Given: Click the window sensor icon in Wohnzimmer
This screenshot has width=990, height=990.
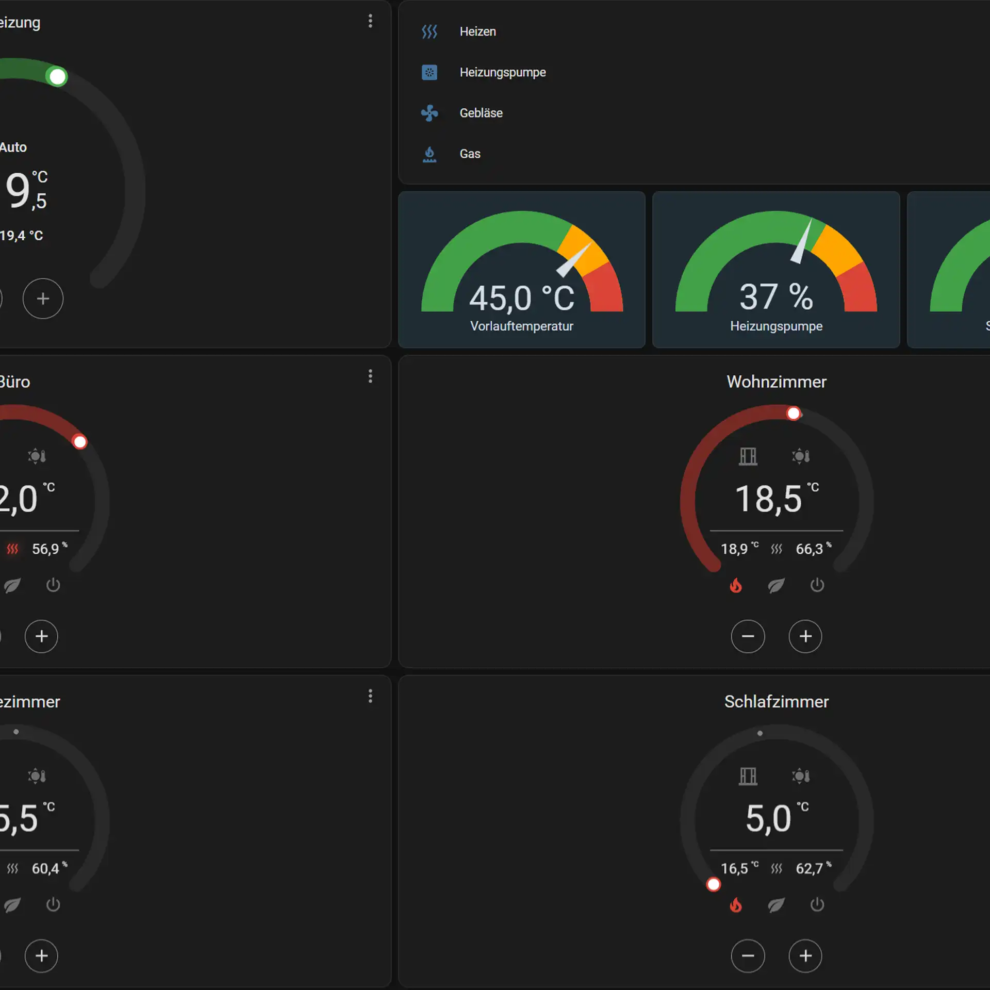Looking at the screenshot, I should [x=748, y=456].
